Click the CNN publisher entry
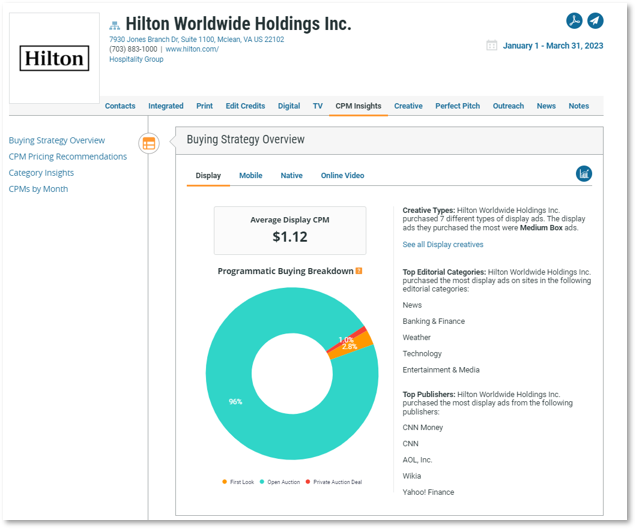The image size is (636, 529). pos(410,444)
